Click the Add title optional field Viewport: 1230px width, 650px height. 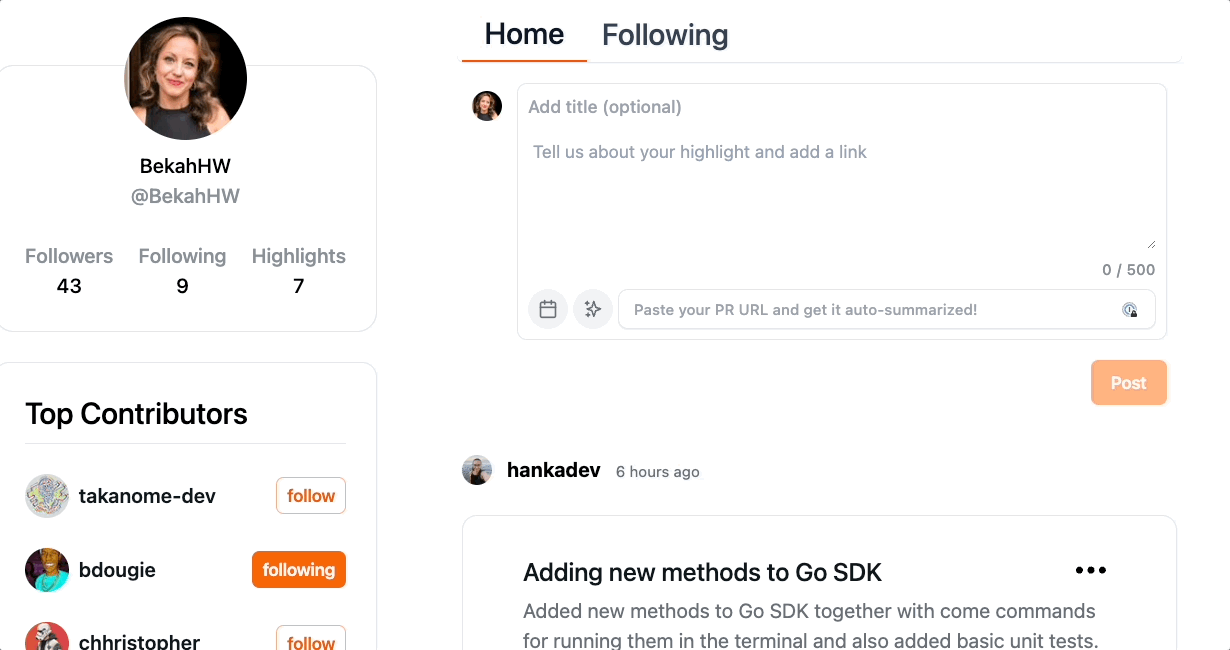(840, 107)
